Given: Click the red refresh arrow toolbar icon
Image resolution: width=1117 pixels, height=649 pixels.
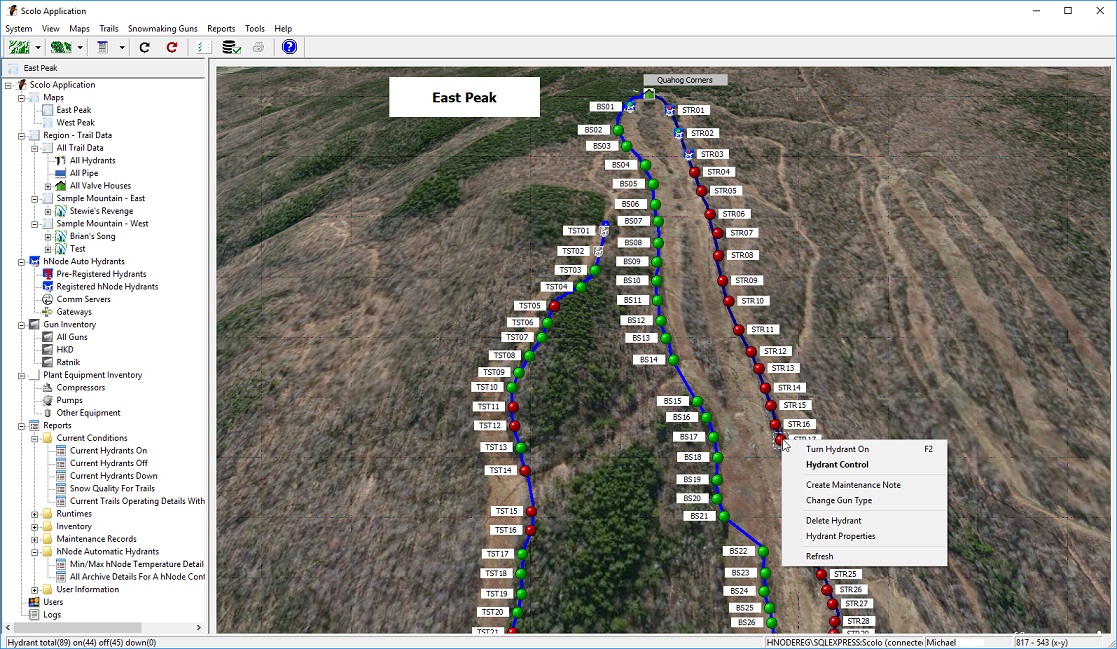Looking at the screenshot, I should (x=172, y=47).
